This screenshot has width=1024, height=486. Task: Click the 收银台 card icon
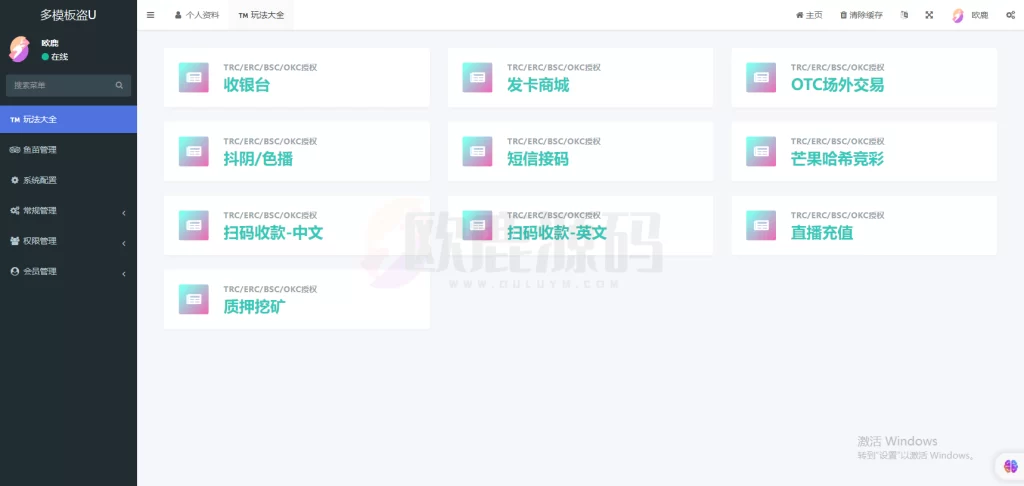coord(193,77)
